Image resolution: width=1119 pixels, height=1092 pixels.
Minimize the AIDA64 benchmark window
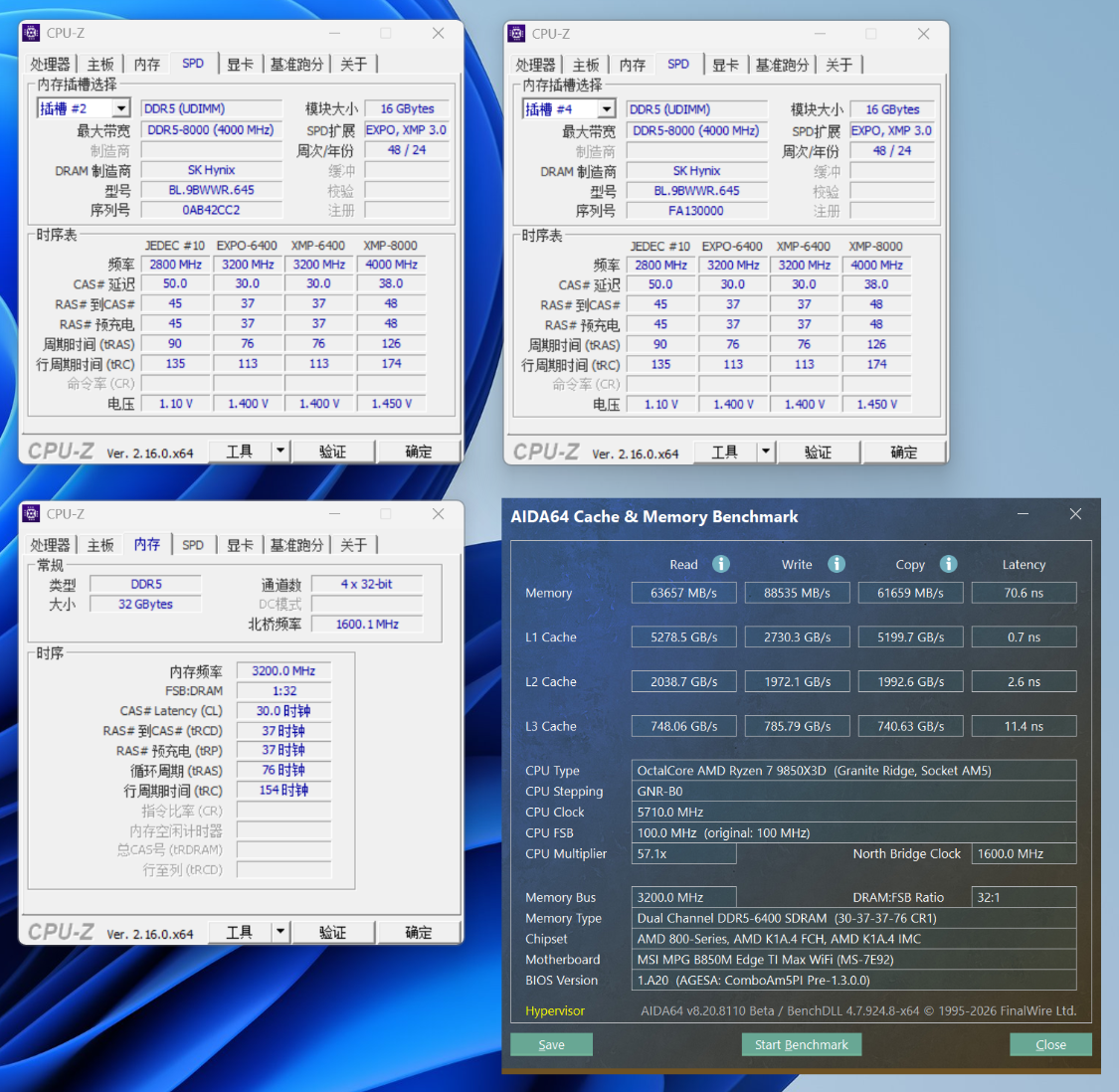pyautogui.click(x=1023, y=514)
